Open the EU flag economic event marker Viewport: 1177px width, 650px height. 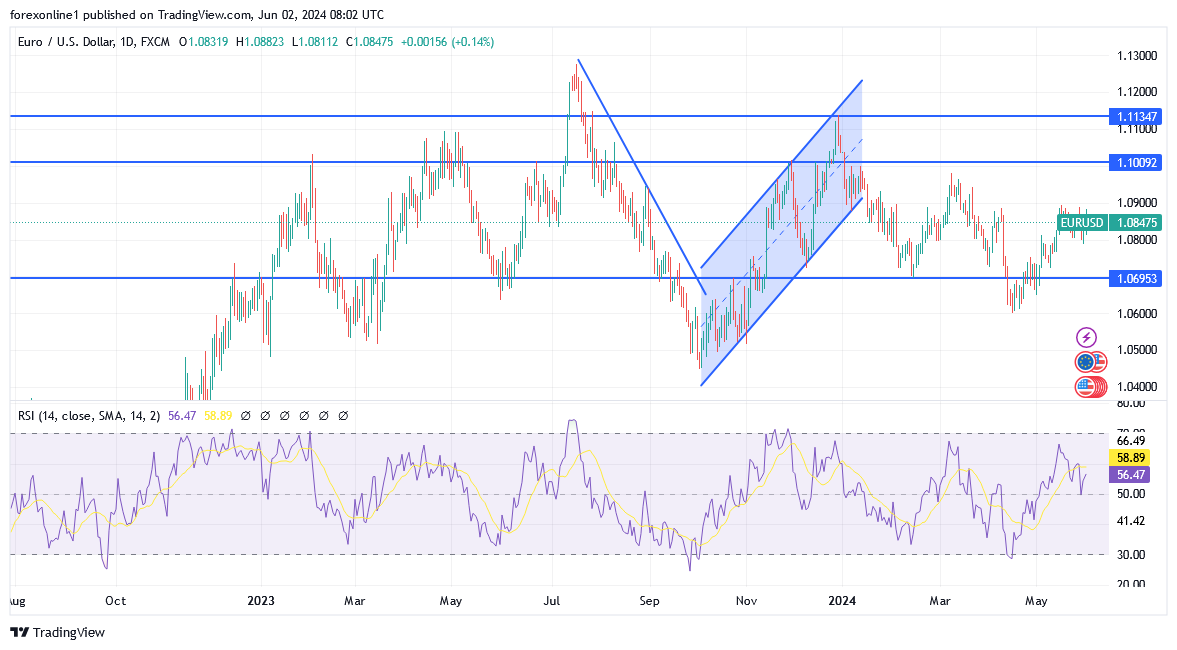click(1085, 363)
